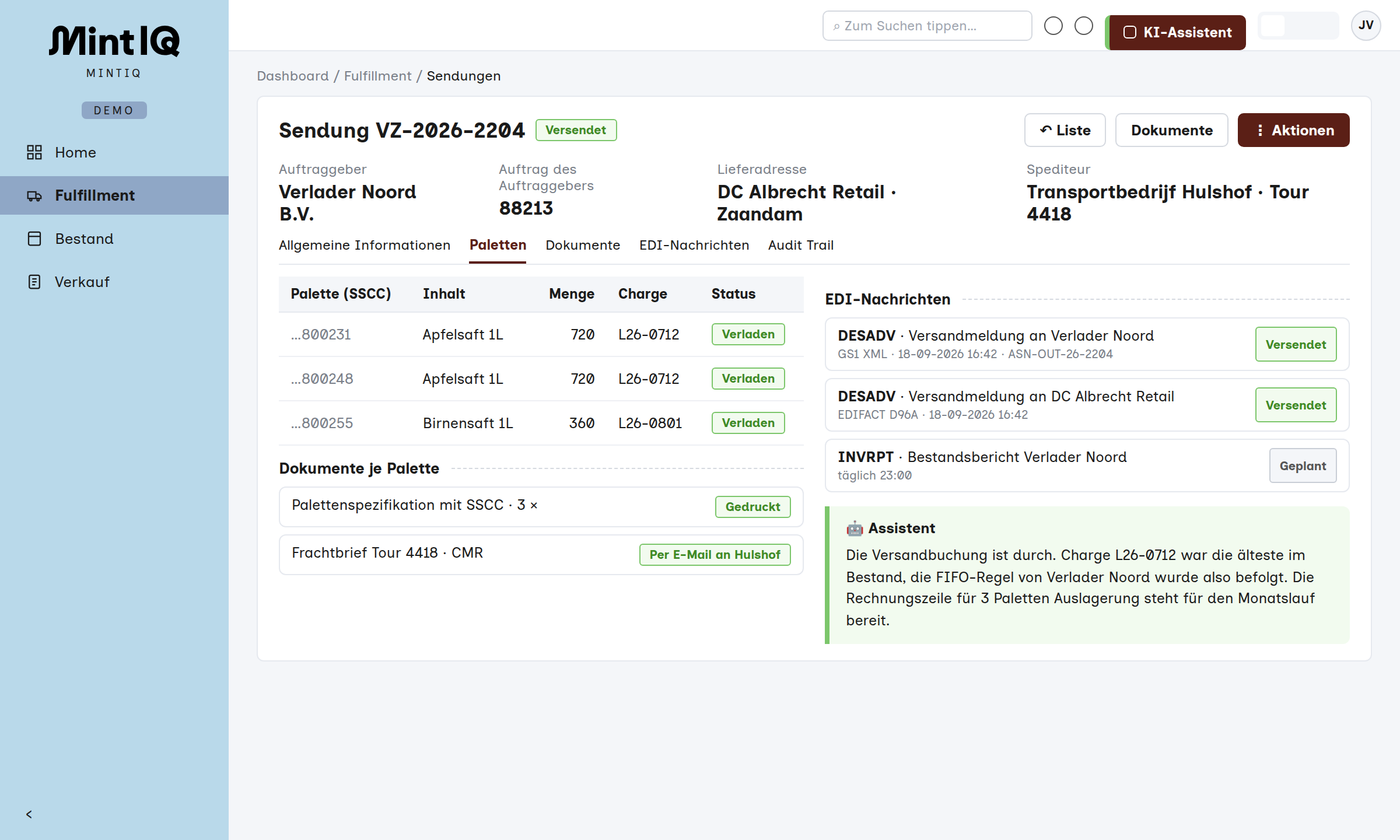Click the Versendet status badge in header
Screen dimensions: 1400x840
tap(576, 130)
